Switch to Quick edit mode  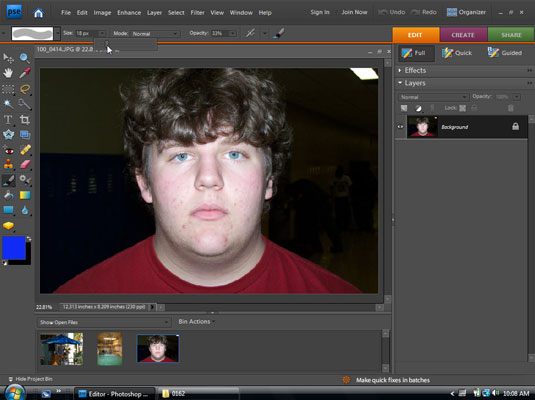tap(457, 53)
